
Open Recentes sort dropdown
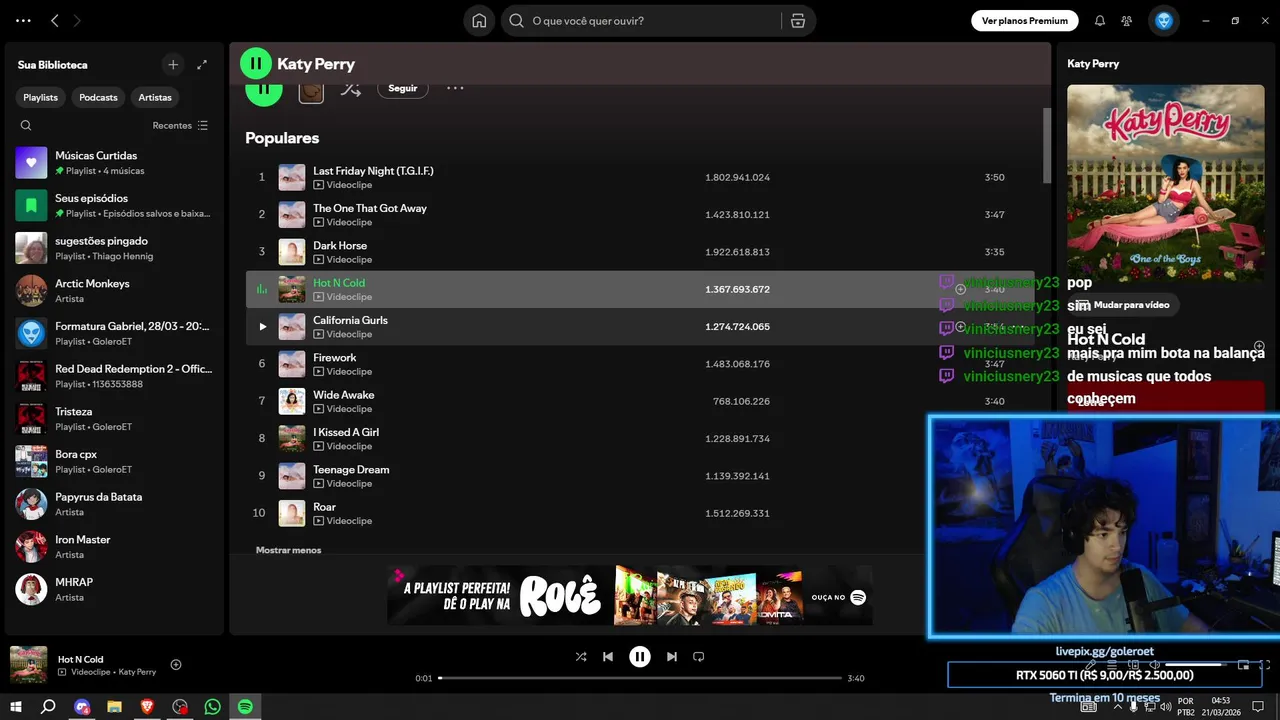point(180,126)
